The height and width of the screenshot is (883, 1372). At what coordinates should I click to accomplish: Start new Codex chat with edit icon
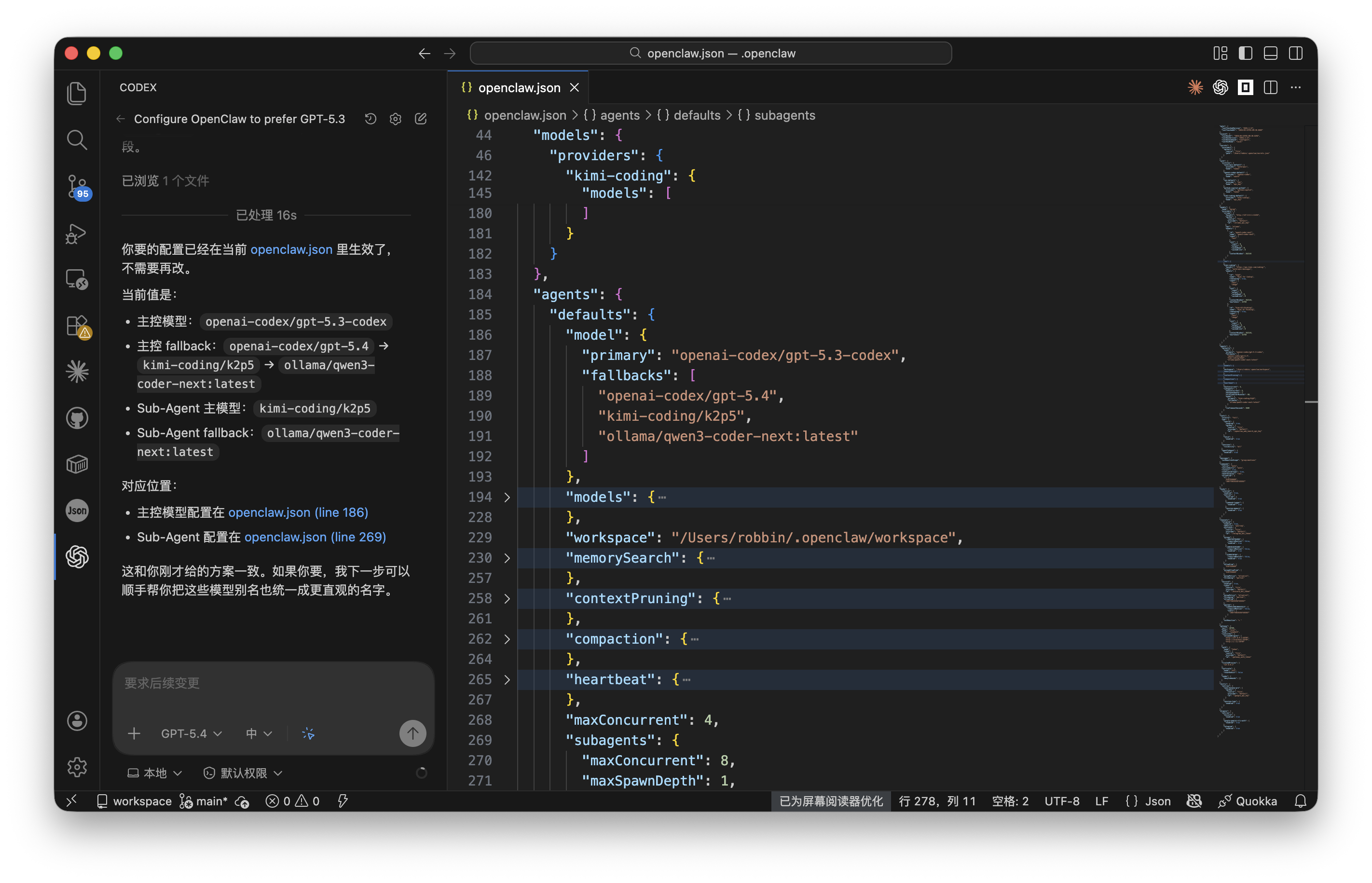421,119
